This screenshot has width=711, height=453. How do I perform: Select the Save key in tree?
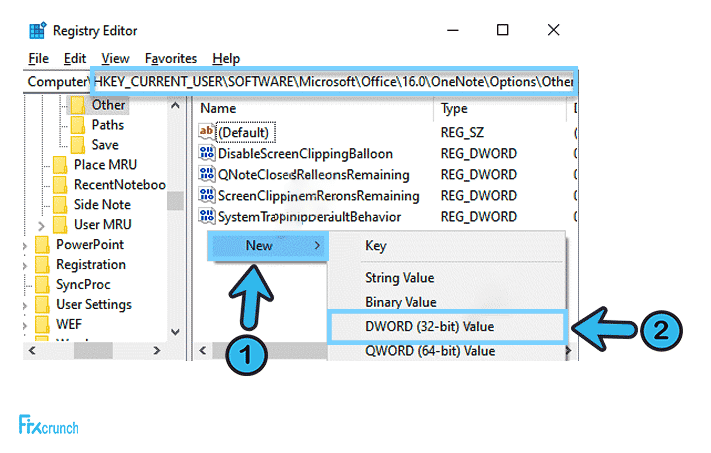pyautogui.click(x=105, y=145)
